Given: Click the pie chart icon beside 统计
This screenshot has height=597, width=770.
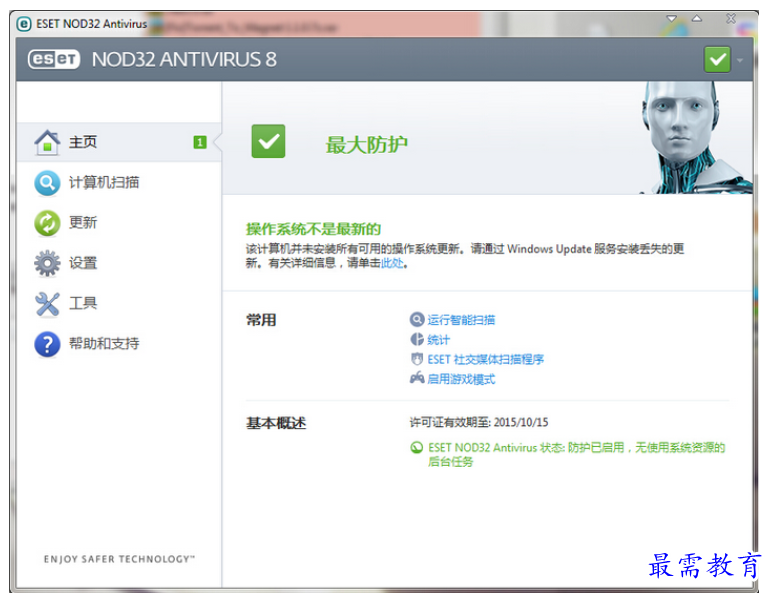Looking at the screenshot, I should (417, 339).
